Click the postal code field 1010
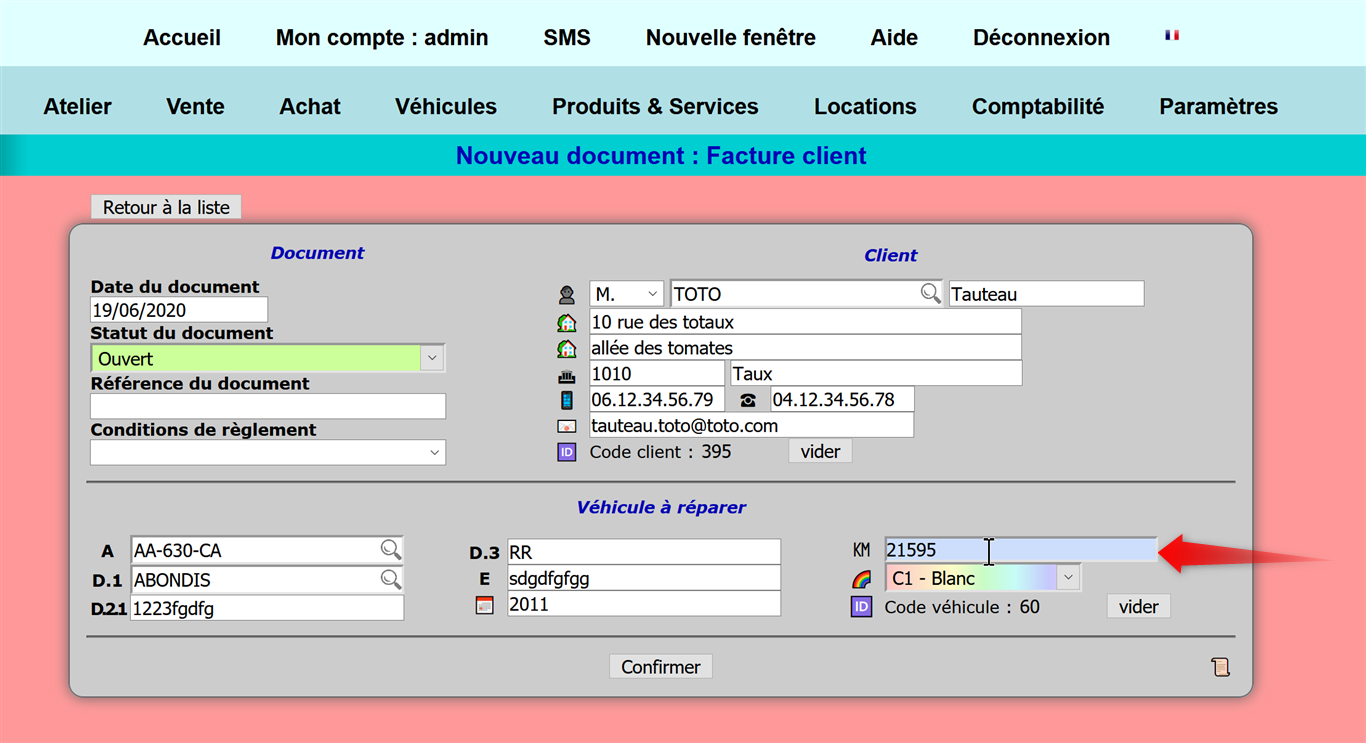Image resolution: width=1366 pixels, height=743 pixels. coord(657,374)
